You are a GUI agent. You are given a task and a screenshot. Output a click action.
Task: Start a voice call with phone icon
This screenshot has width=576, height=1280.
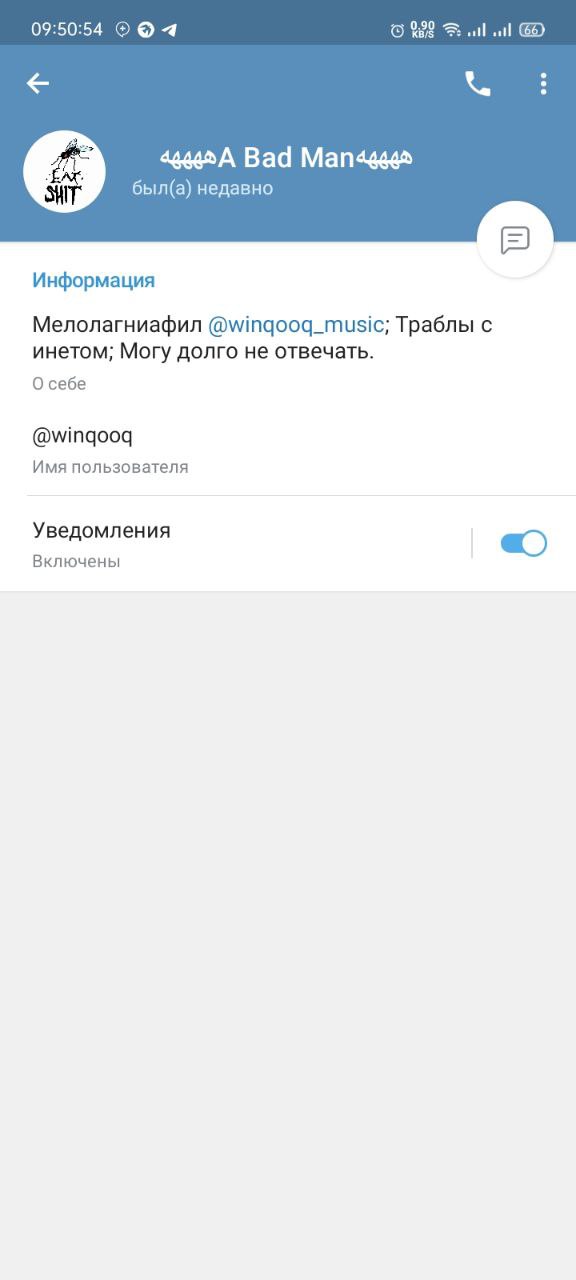[478, 84]
